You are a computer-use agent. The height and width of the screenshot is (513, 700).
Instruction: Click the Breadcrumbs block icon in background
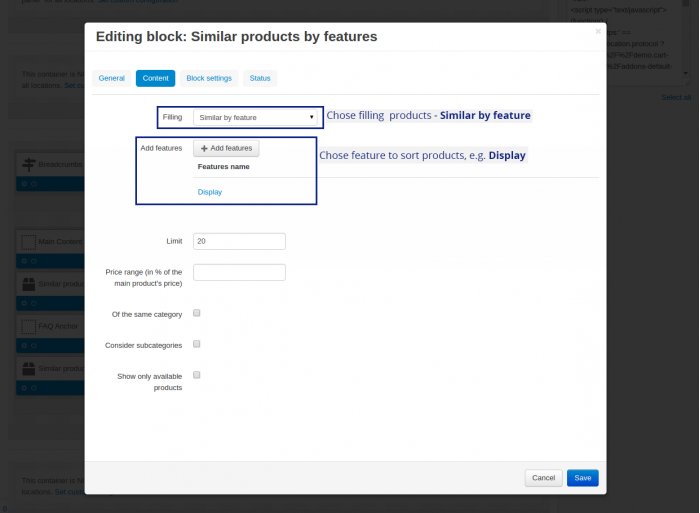click(x=29, y=165)
